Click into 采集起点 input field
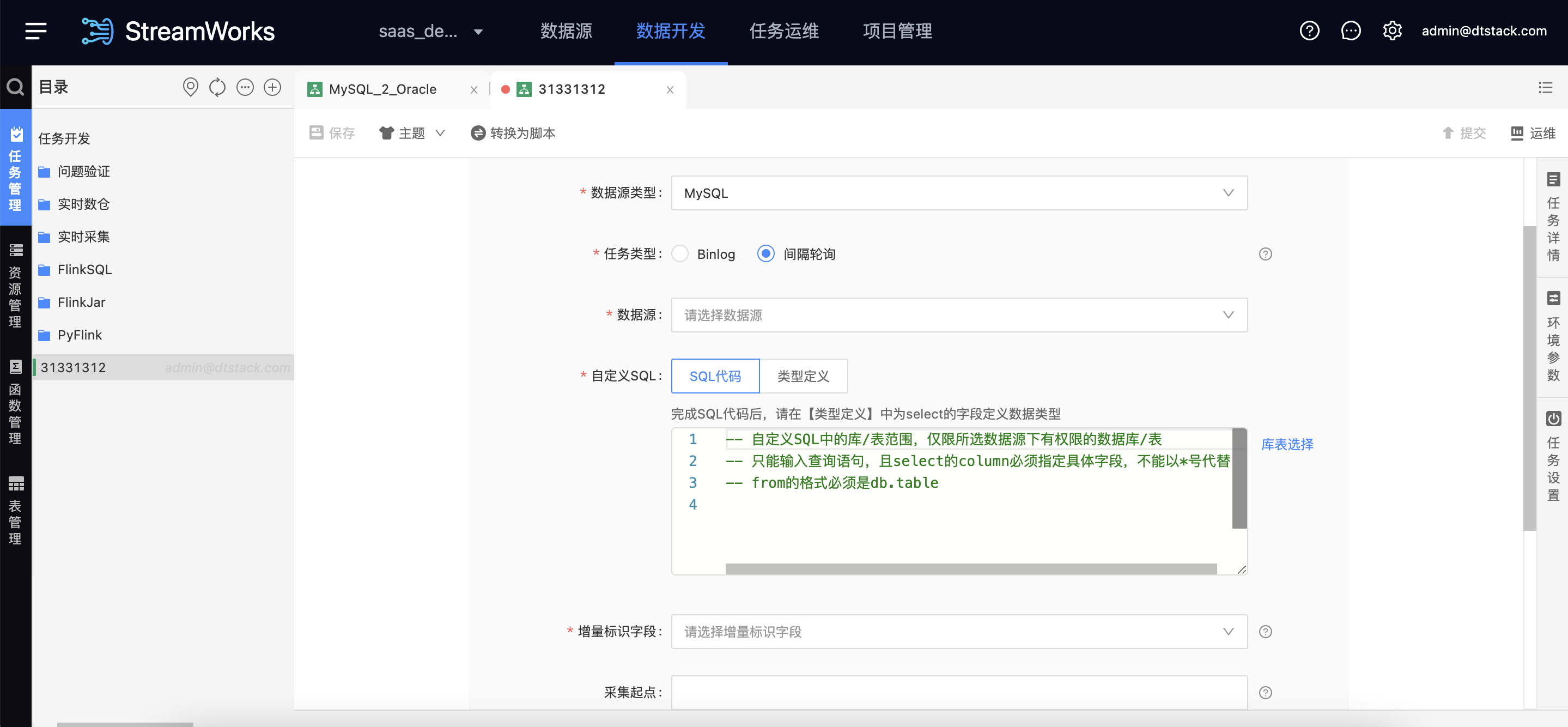Screen dimensions: 1568x727 click(959, 692)
